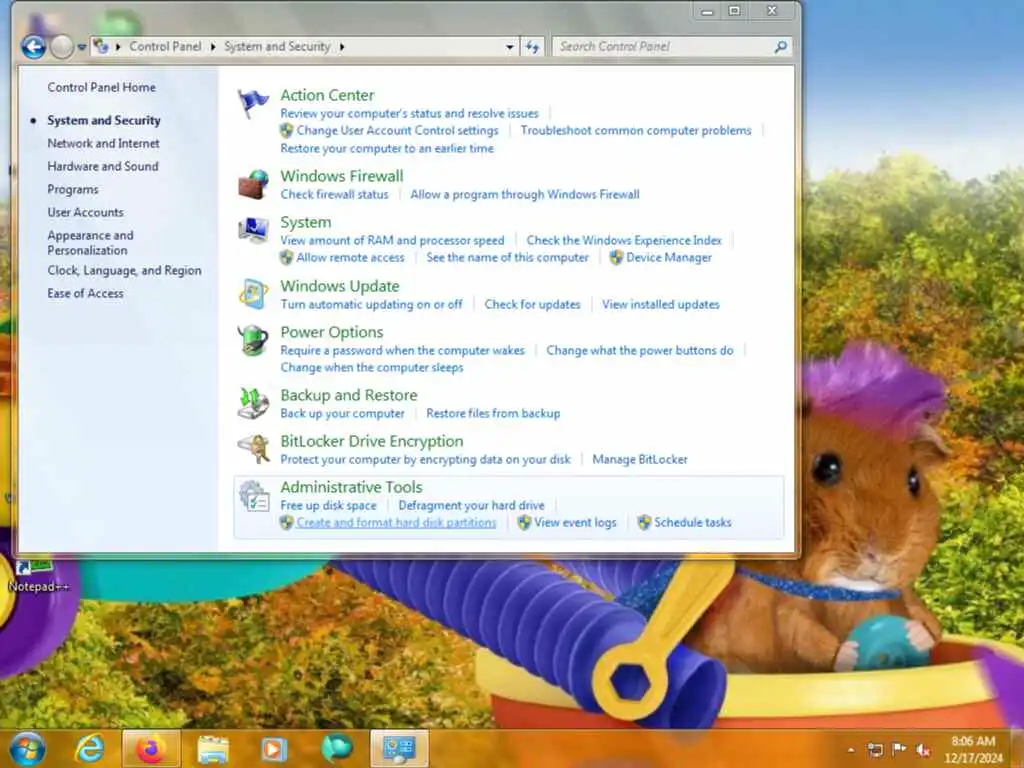Select Network and Internet category

pos(103,143)
